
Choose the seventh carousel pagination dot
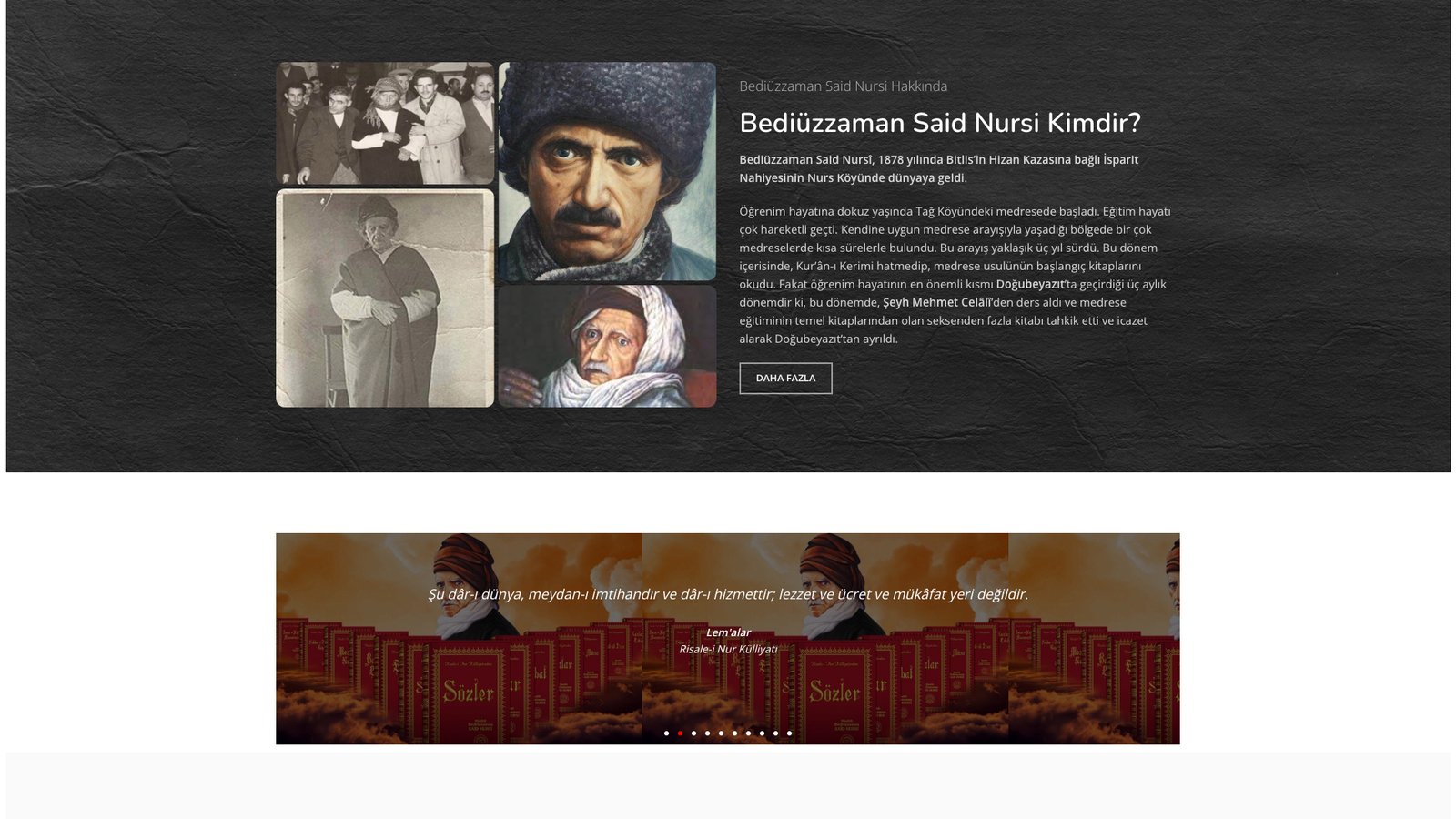coord(748,733)
